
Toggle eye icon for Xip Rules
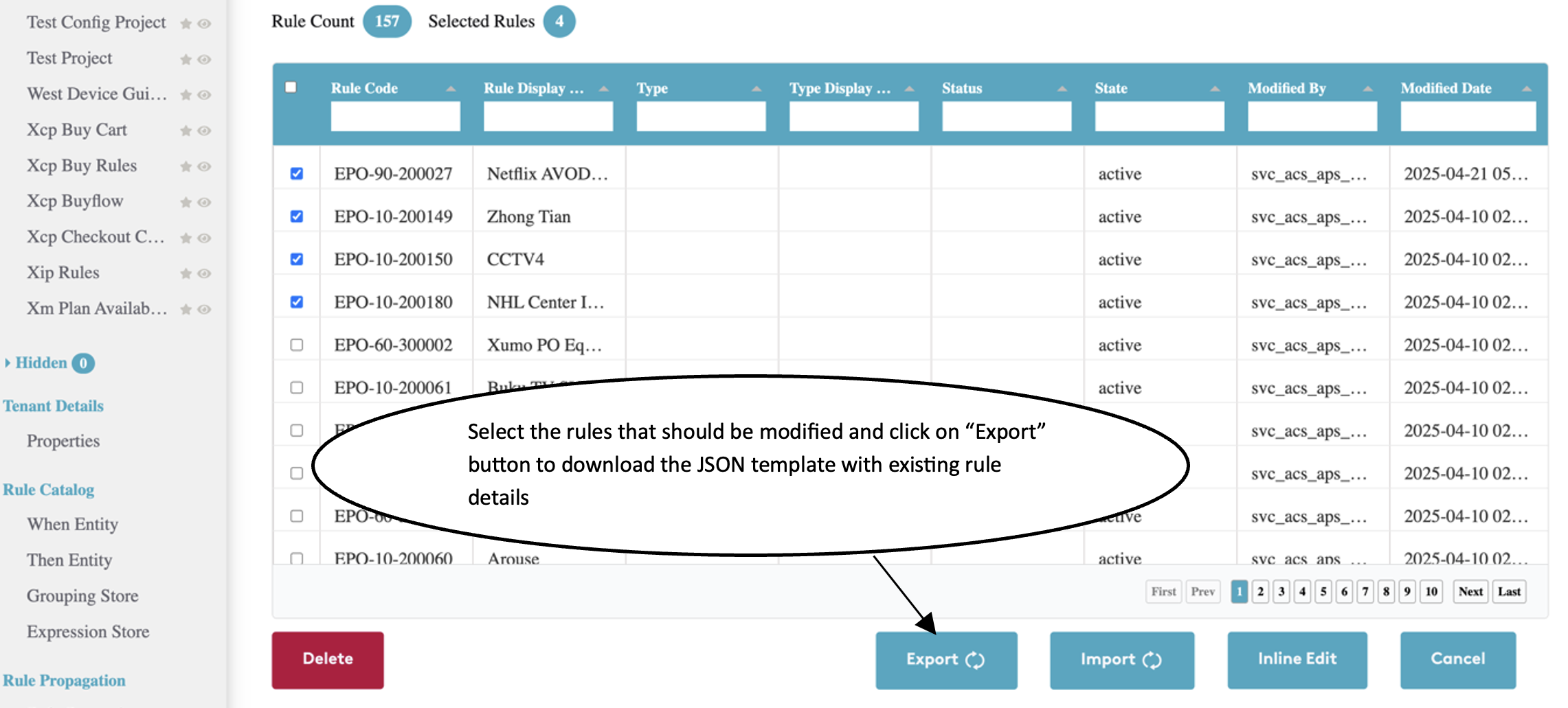204,273
